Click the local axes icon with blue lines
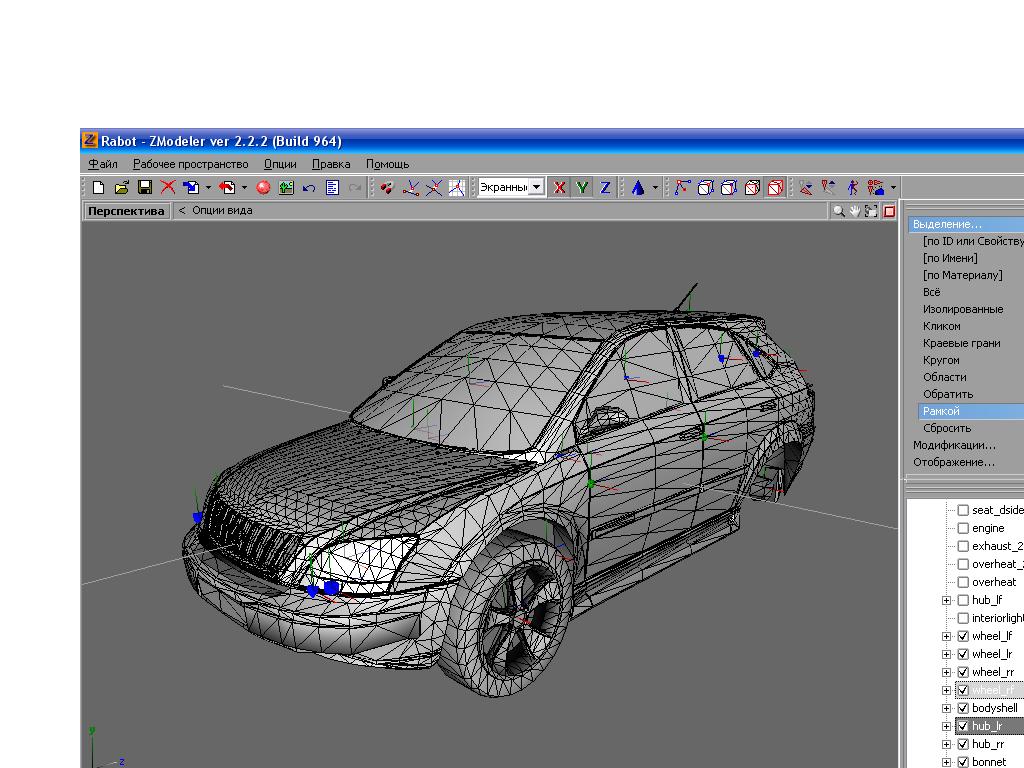The width and height of the screenshot is (1024, 768). (x=411, y=188)
